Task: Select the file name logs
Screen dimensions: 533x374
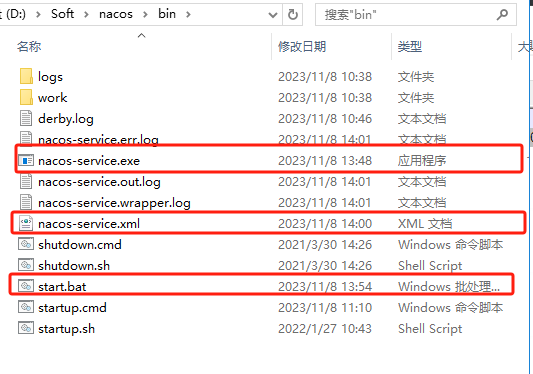Action: [x=50, y=77]
